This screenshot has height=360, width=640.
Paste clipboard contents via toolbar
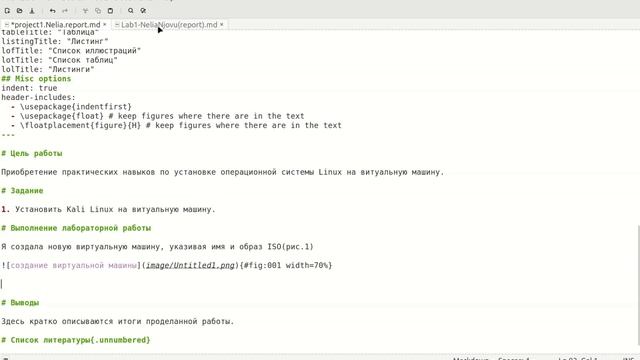coord(110,11)
